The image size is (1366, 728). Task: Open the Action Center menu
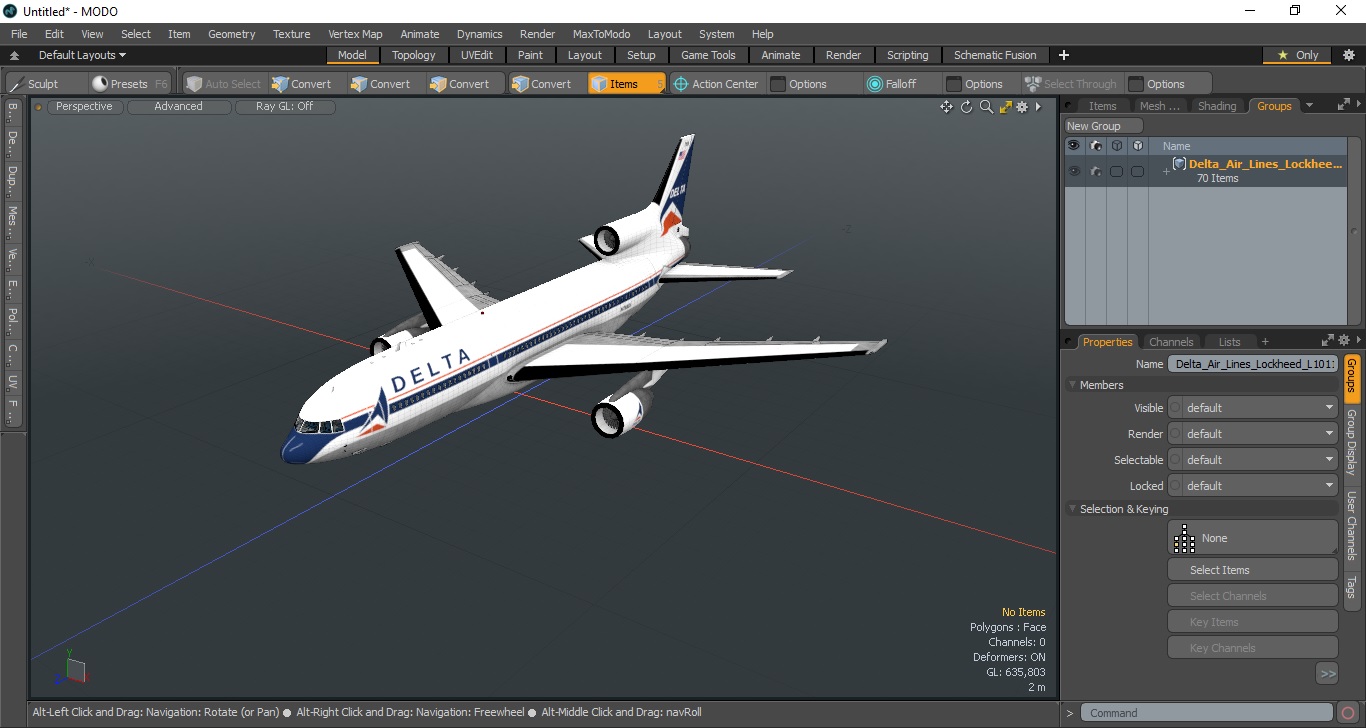pyautogui.click(x=716, y=84)
